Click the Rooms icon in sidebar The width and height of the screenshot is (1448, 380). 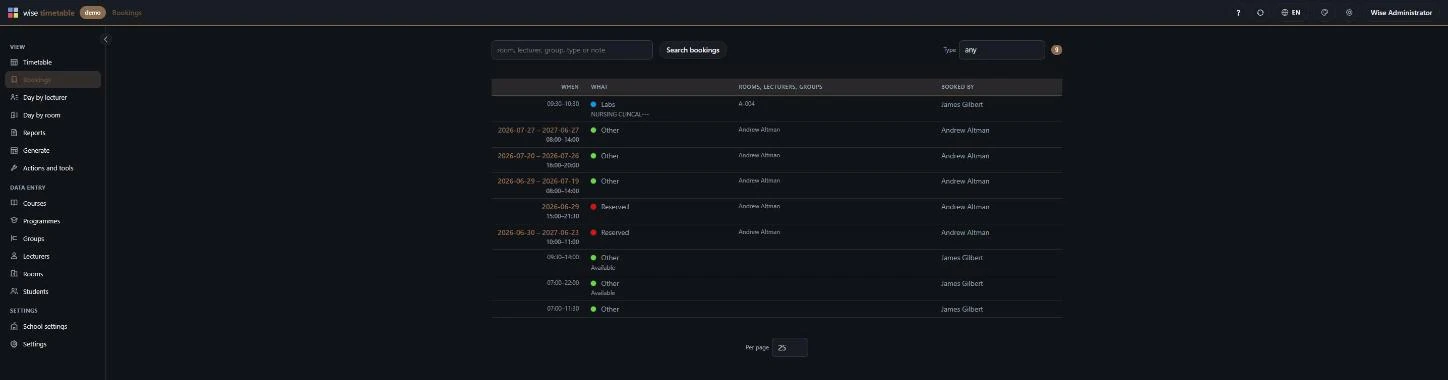(14, 274)
